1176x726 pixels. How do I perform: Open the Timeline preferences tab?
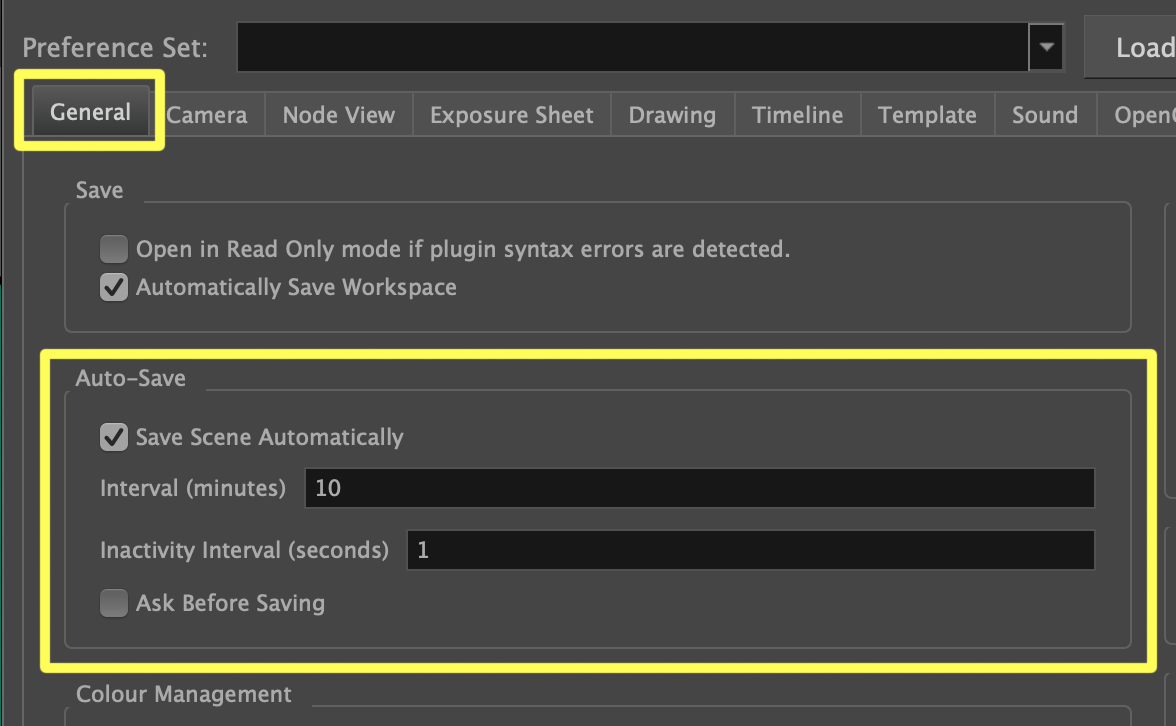(797, 114)
